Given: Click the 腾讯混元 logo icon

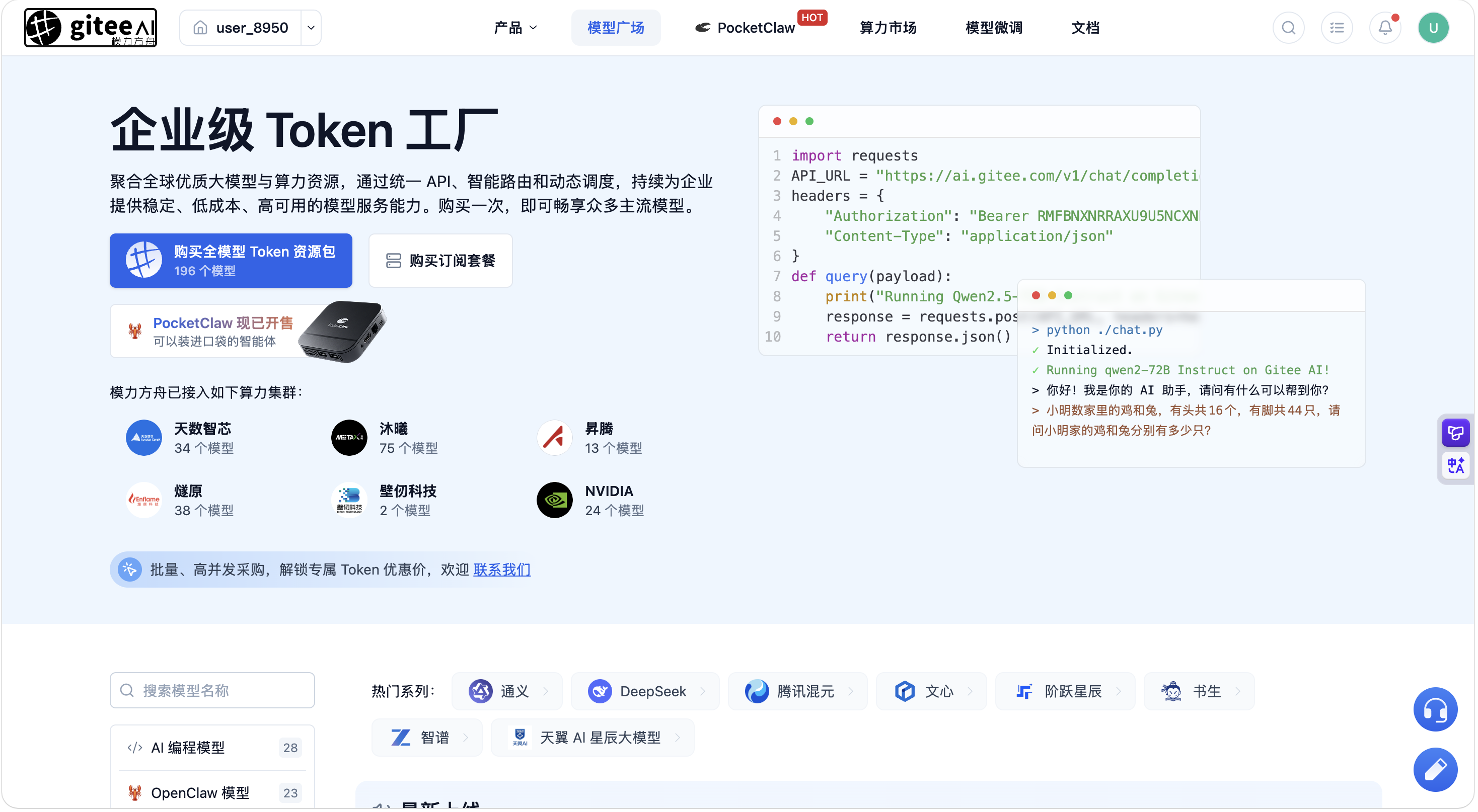Looking at the screenshot, I should [x=756, y=691].
